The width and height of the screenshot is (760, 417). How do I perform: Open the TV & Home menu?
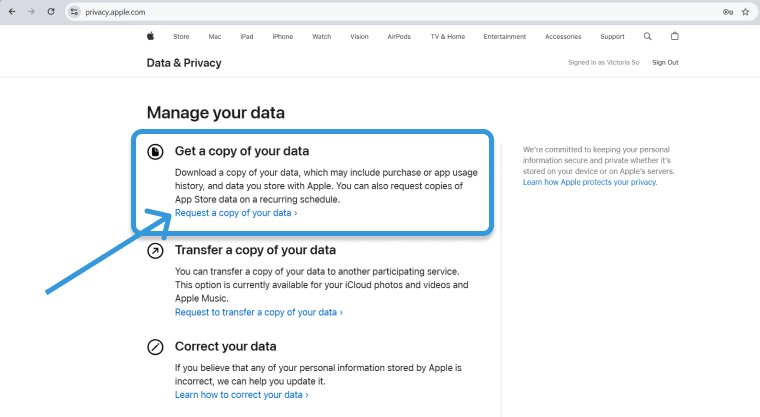(448, 37)
